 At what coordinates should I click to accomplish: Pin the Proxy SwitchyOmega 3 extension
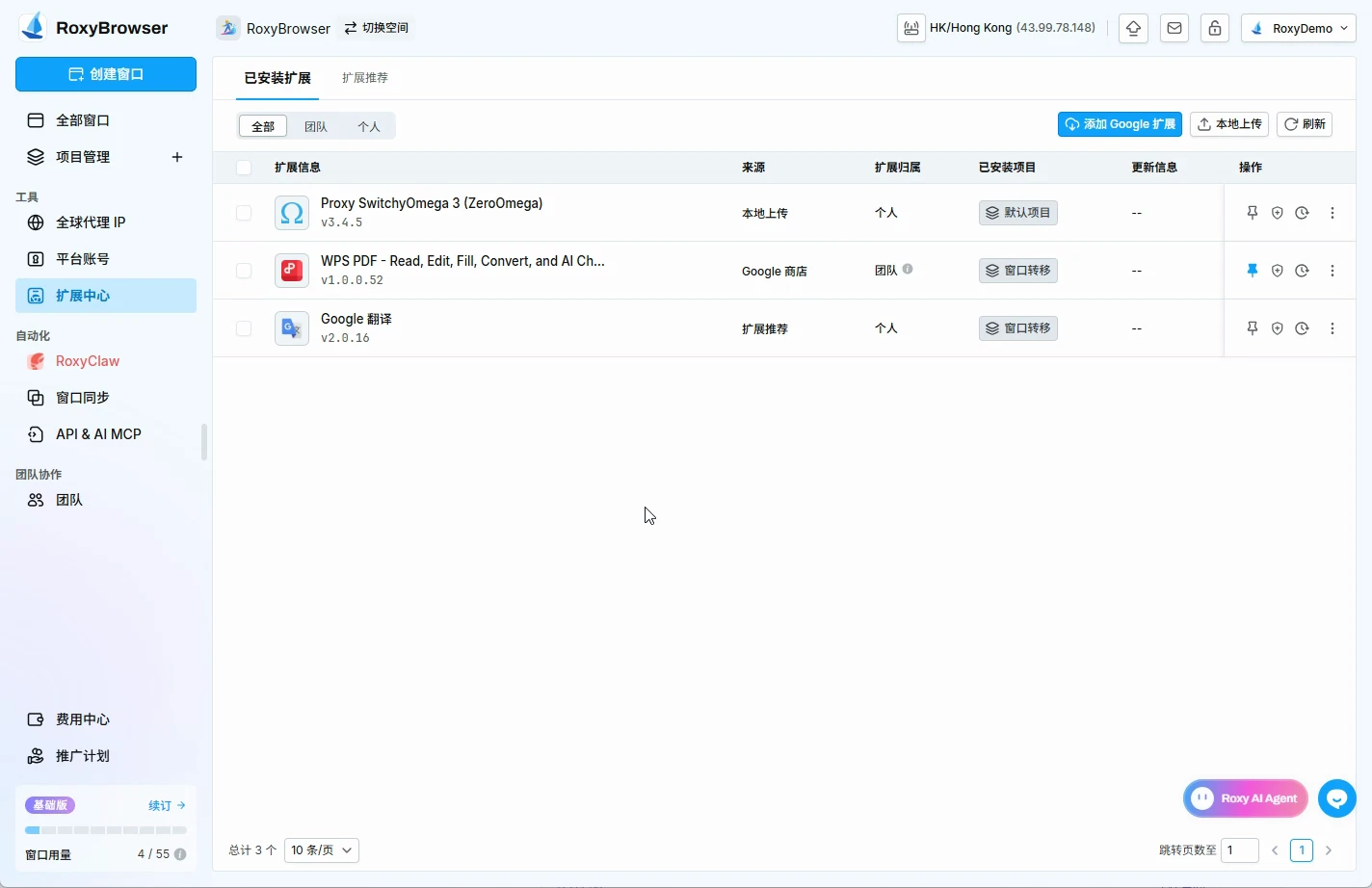(x=1253, y=213)
